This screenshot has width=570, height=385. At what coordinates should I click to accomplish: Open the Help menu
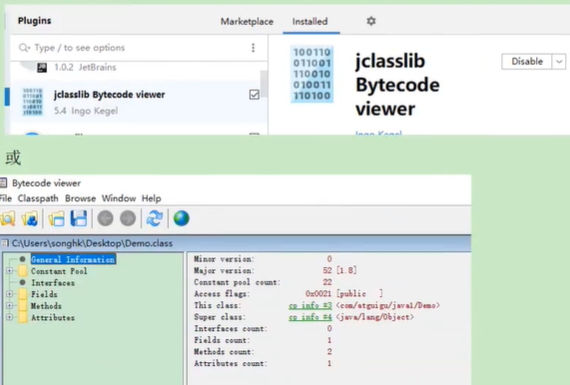pos(151,198)
